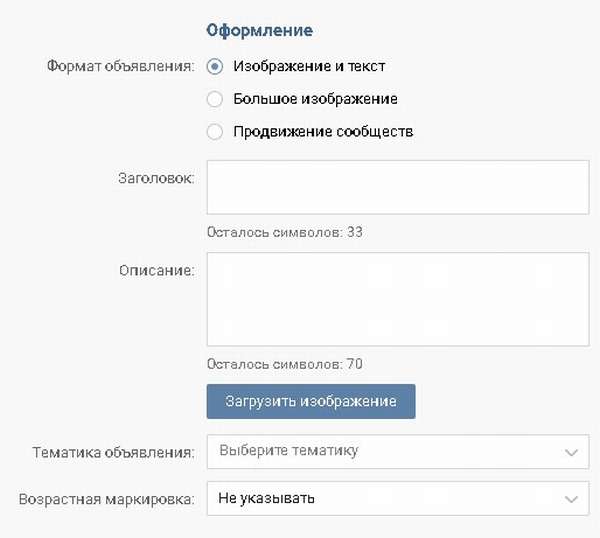The height and width of the screenshot is (538, 600).
Task: Click the 'Осталось символов: 33' counter text
Action: click(x=284, y=232)
